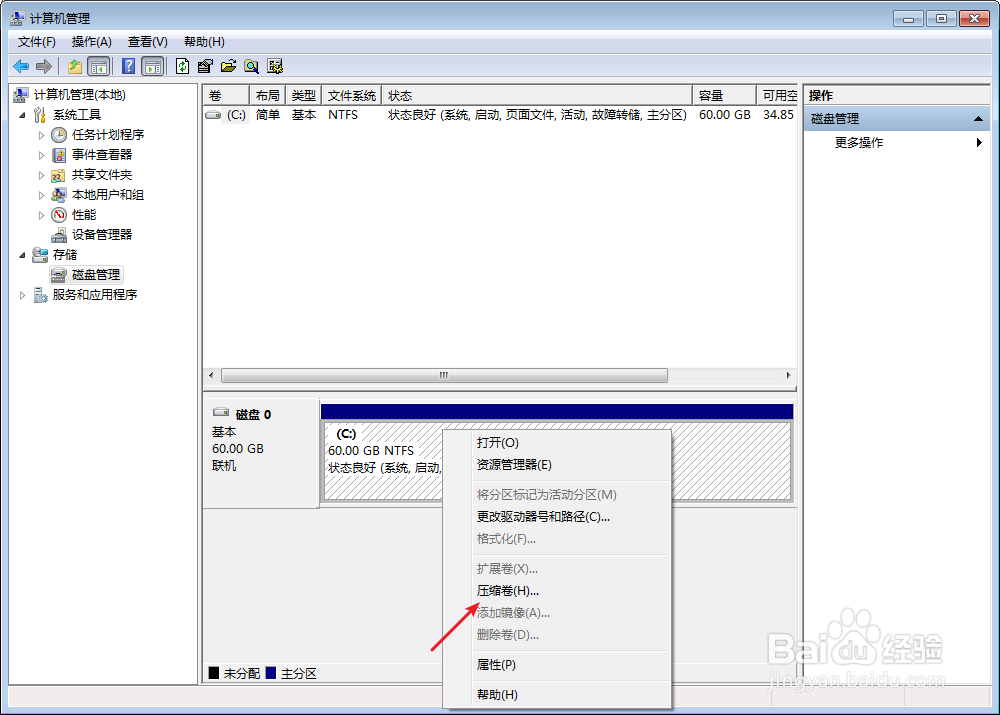Click the gray Forward arrow in the toolbar
The image size is (1000, 715).
[44, 66]
